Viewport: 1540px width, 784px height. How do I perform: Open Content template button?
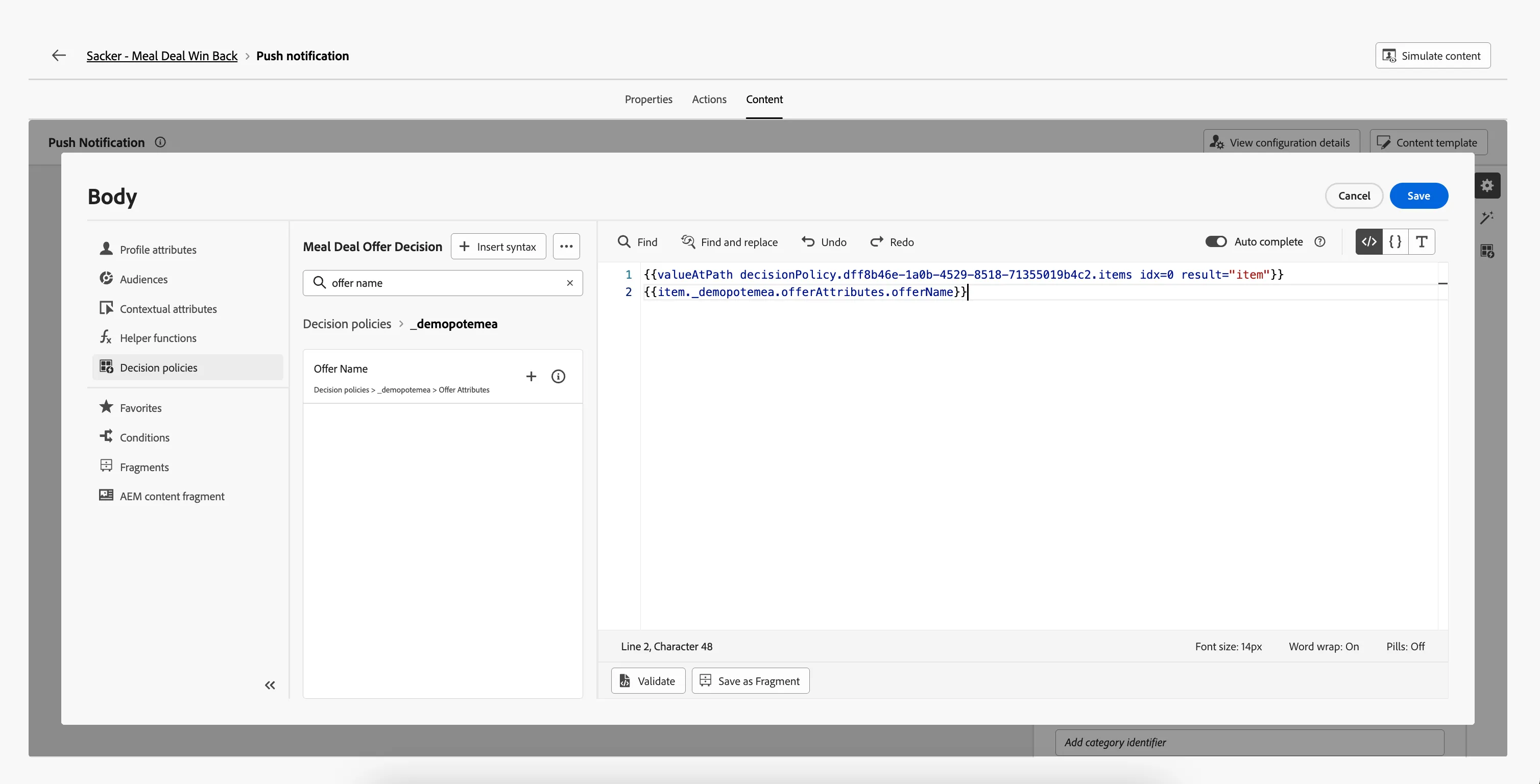pyautogui.click(x=1428, y=142)
